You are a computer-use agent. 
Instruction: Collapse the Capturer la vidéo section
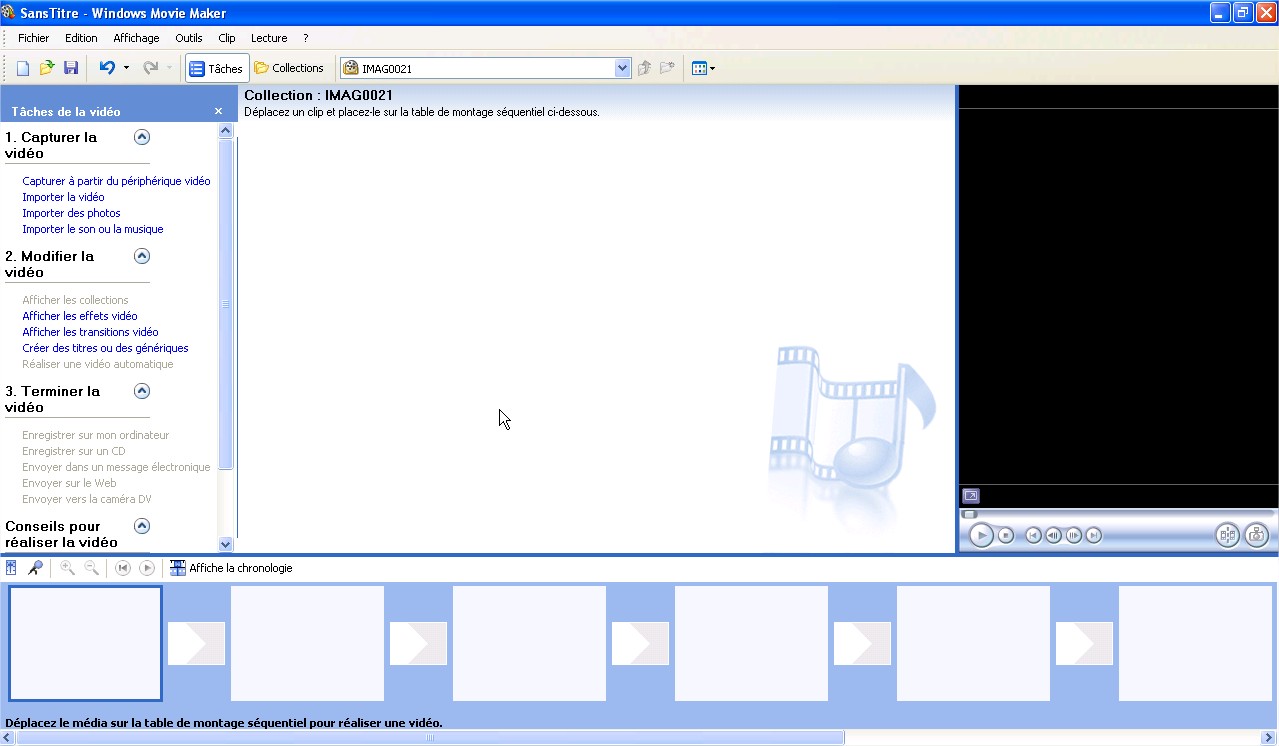coord(142,137)
